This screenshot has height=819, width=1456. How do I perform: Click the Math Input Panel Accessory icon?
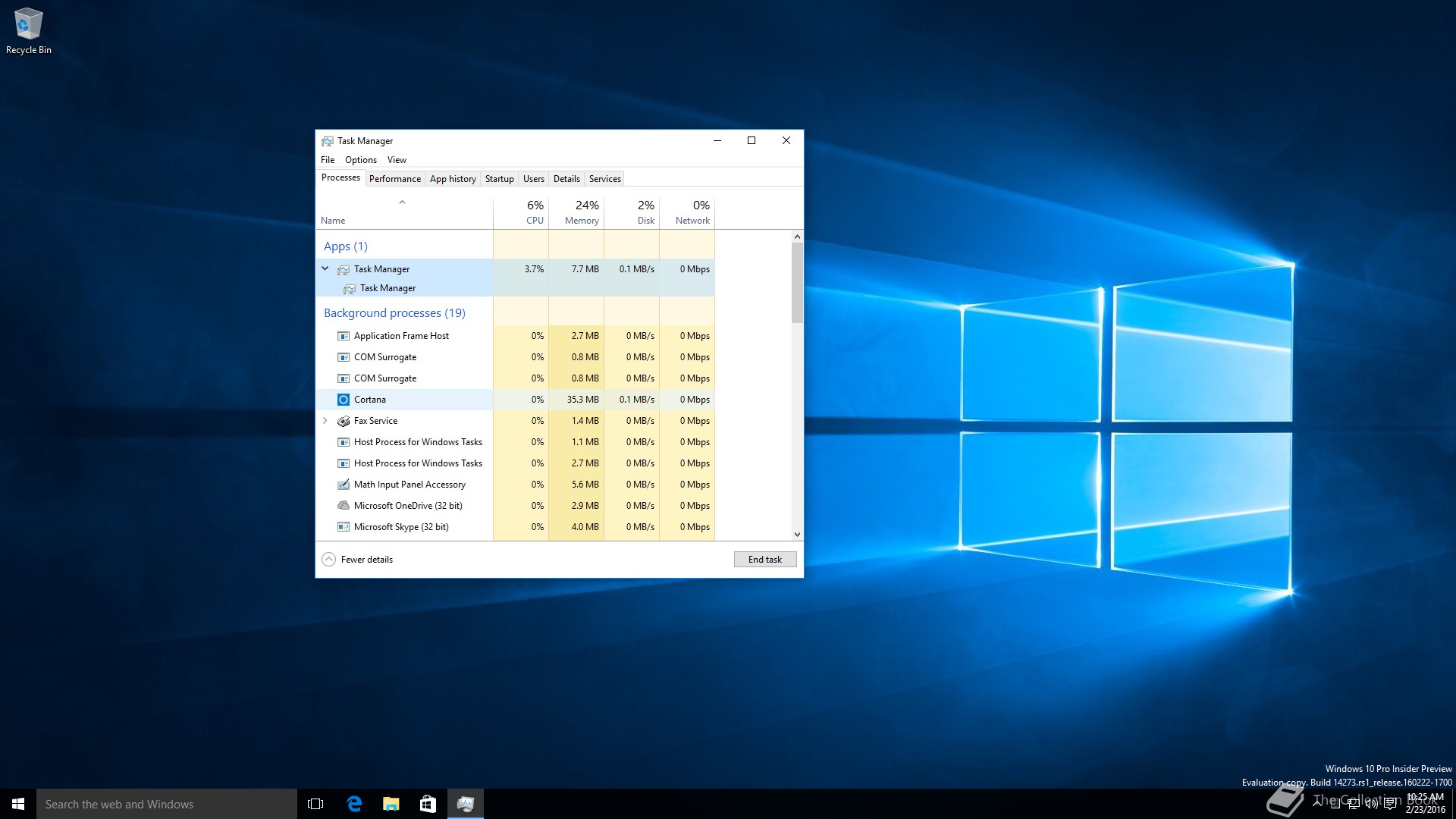coord(344,485)
